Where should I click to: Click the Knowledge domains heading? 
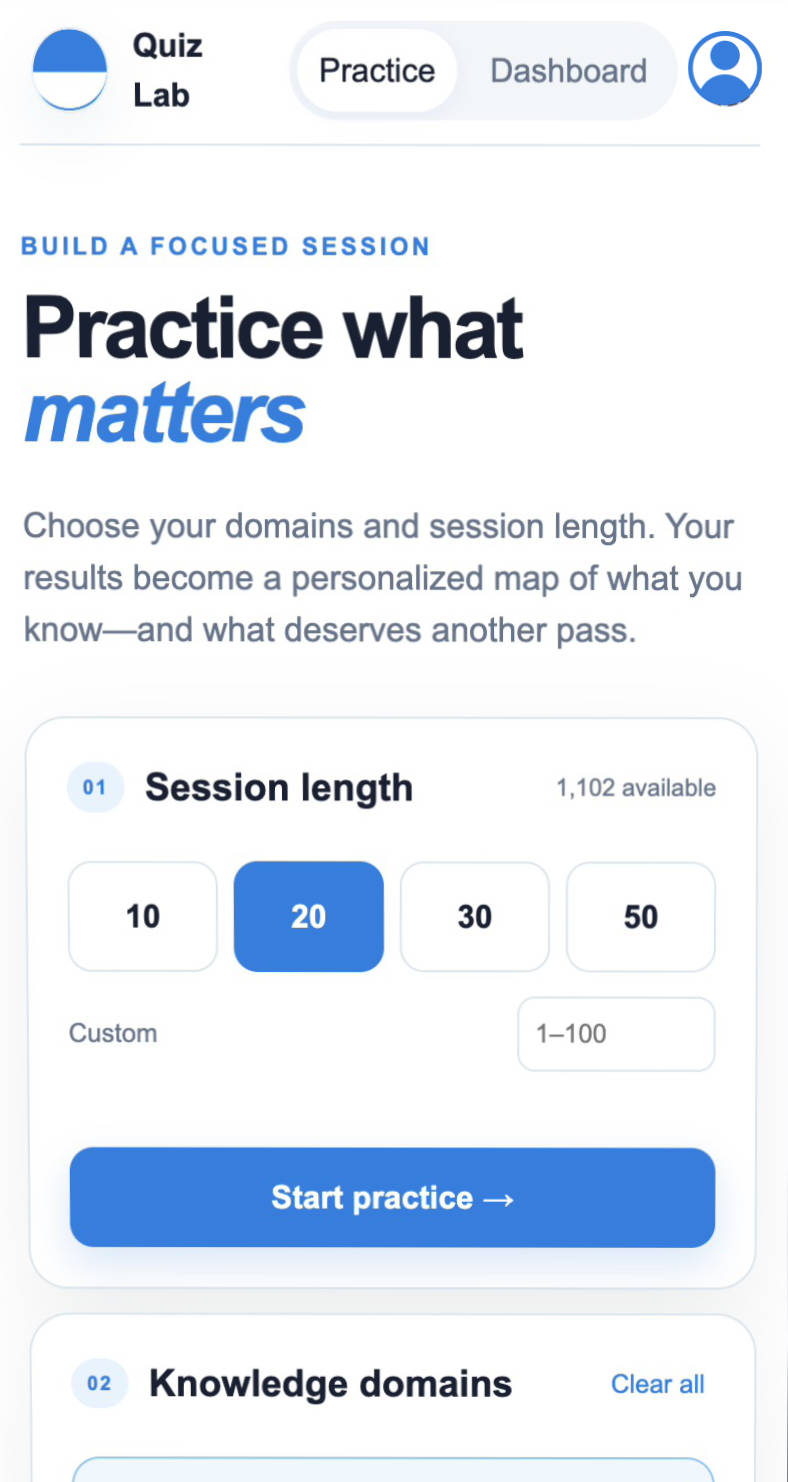tap(331, 1384)
